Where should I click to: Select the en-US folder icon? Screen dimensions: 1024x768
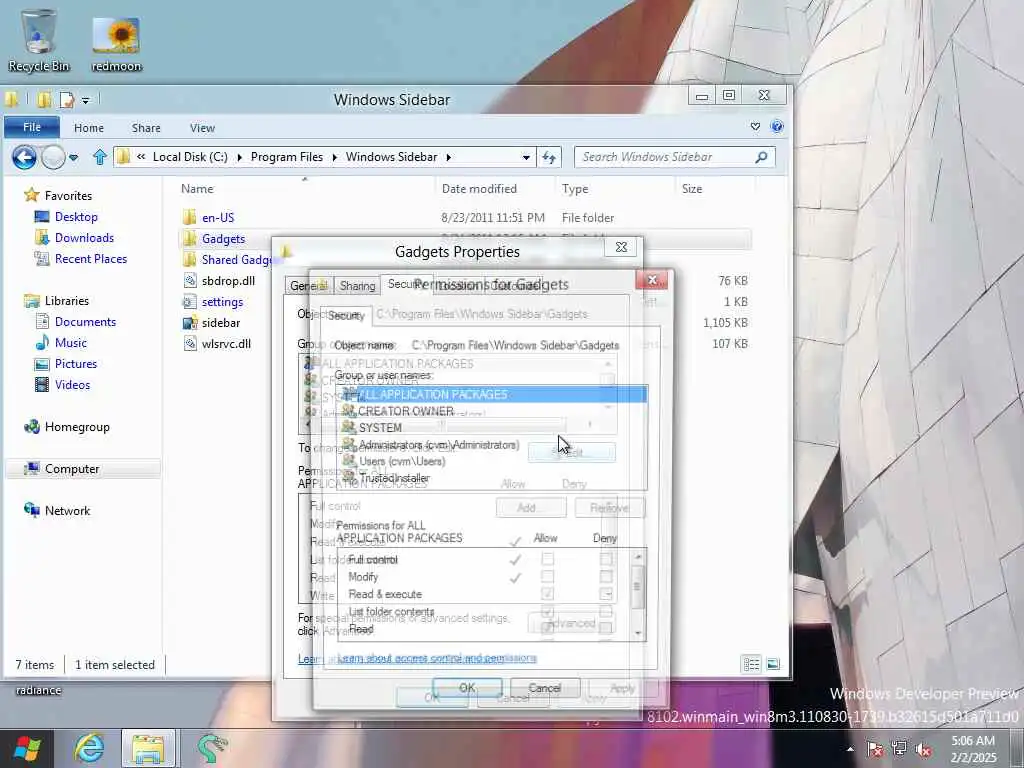click(189, 217)
